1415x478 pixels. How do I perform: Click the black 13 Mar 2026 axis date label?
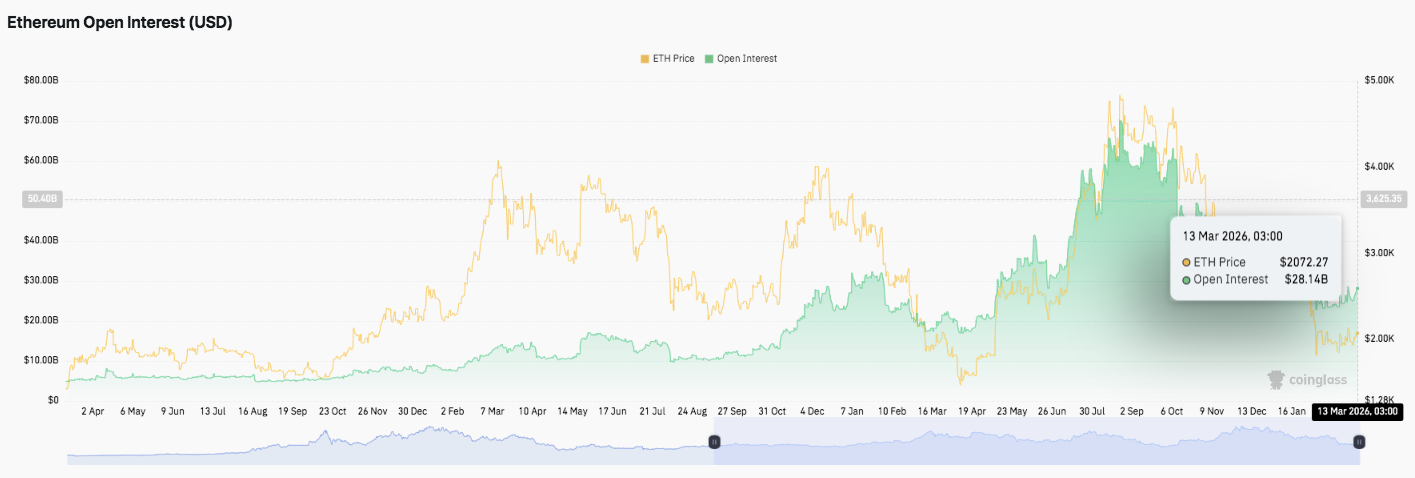click(1355, 411)
